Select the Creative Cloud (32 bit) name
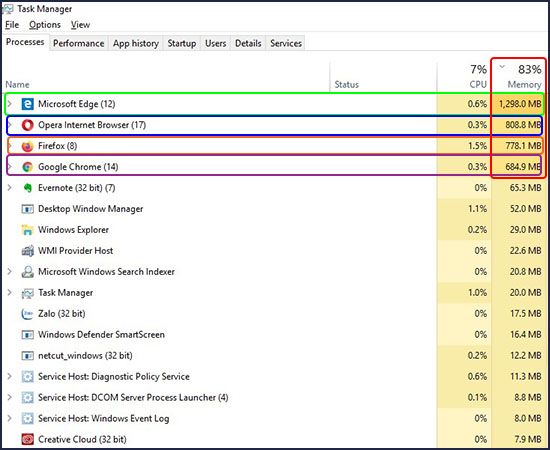The image size is (550, 450). coord(82,439)
